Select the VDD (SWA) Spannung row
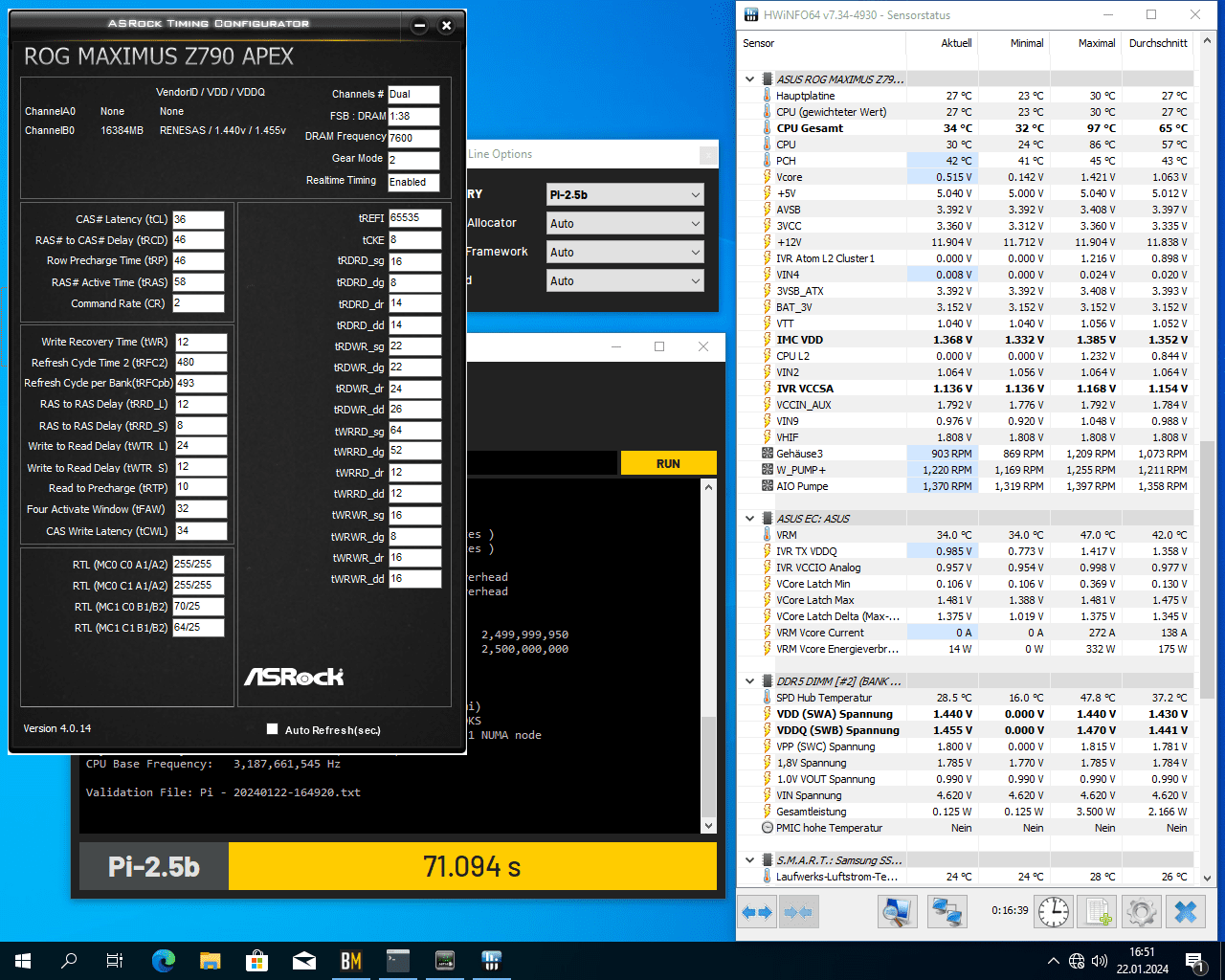 coord(967,714)
